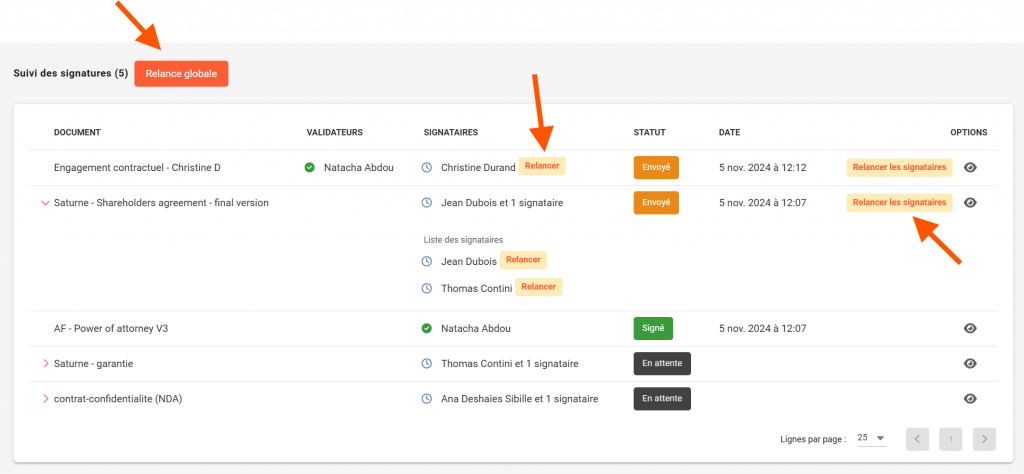Relancer les signataires for Saturne Shareholders agreement
Image resolution: width=1024 pixels, height=474 pixels.
tap(899, 202)
